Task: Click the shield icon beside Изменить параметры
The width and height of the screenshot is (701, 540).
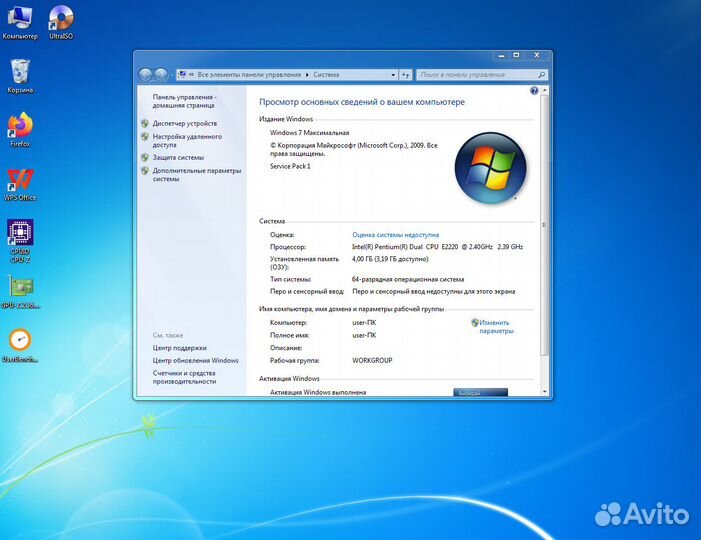Action: point(475,322)
